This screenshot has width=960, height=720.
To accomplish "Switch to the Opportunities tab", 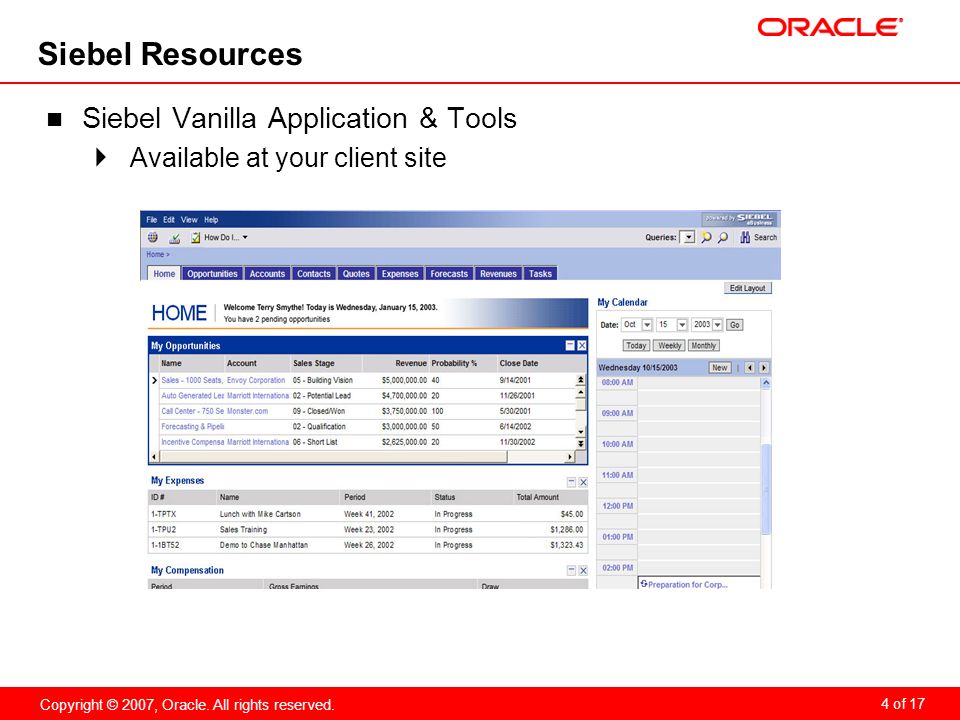I will point(212,274).
